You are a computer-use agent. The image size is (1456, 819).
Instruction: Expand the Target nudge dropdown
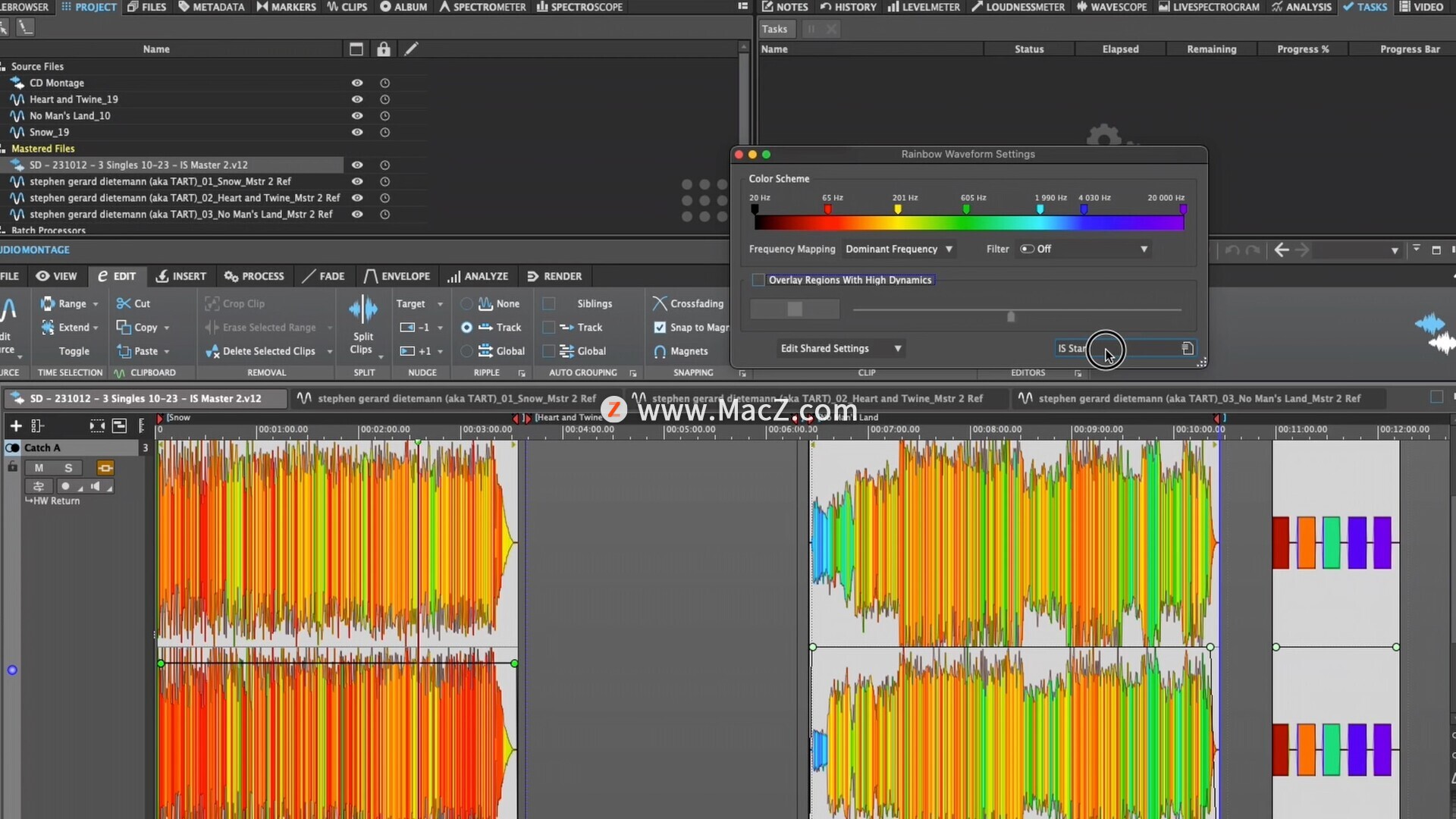point(440,304)
